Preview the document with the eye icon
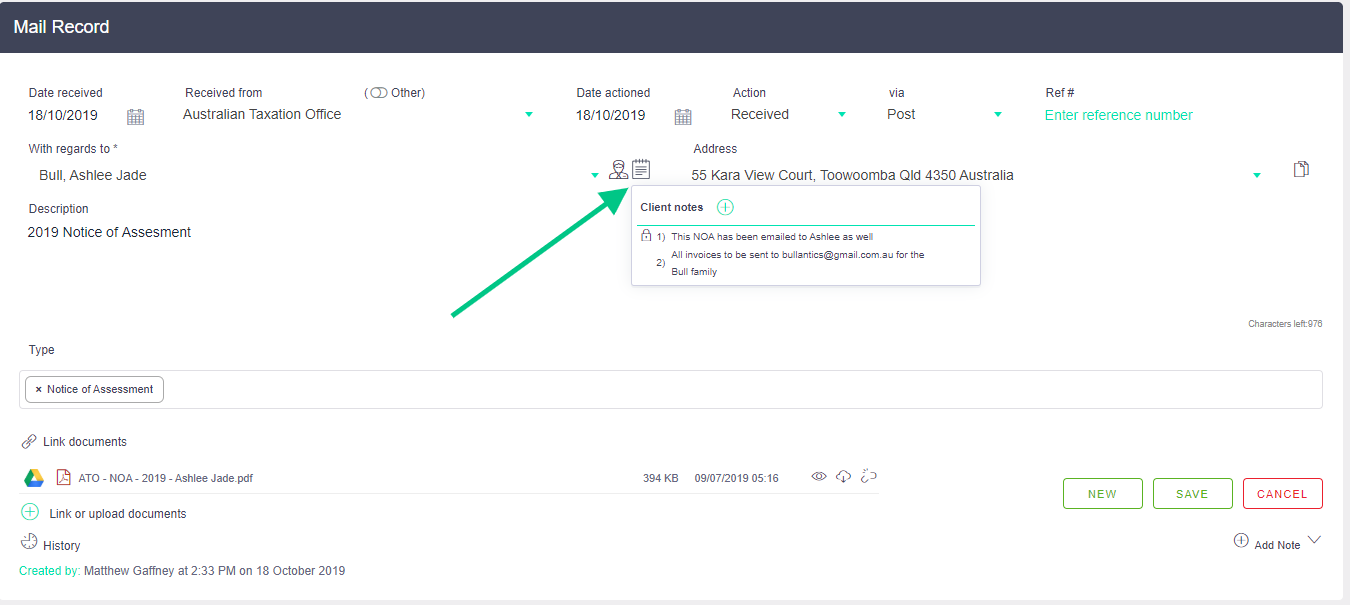Image resolution: width=1350 pixels, height=605 pixels. pos(819,477)
